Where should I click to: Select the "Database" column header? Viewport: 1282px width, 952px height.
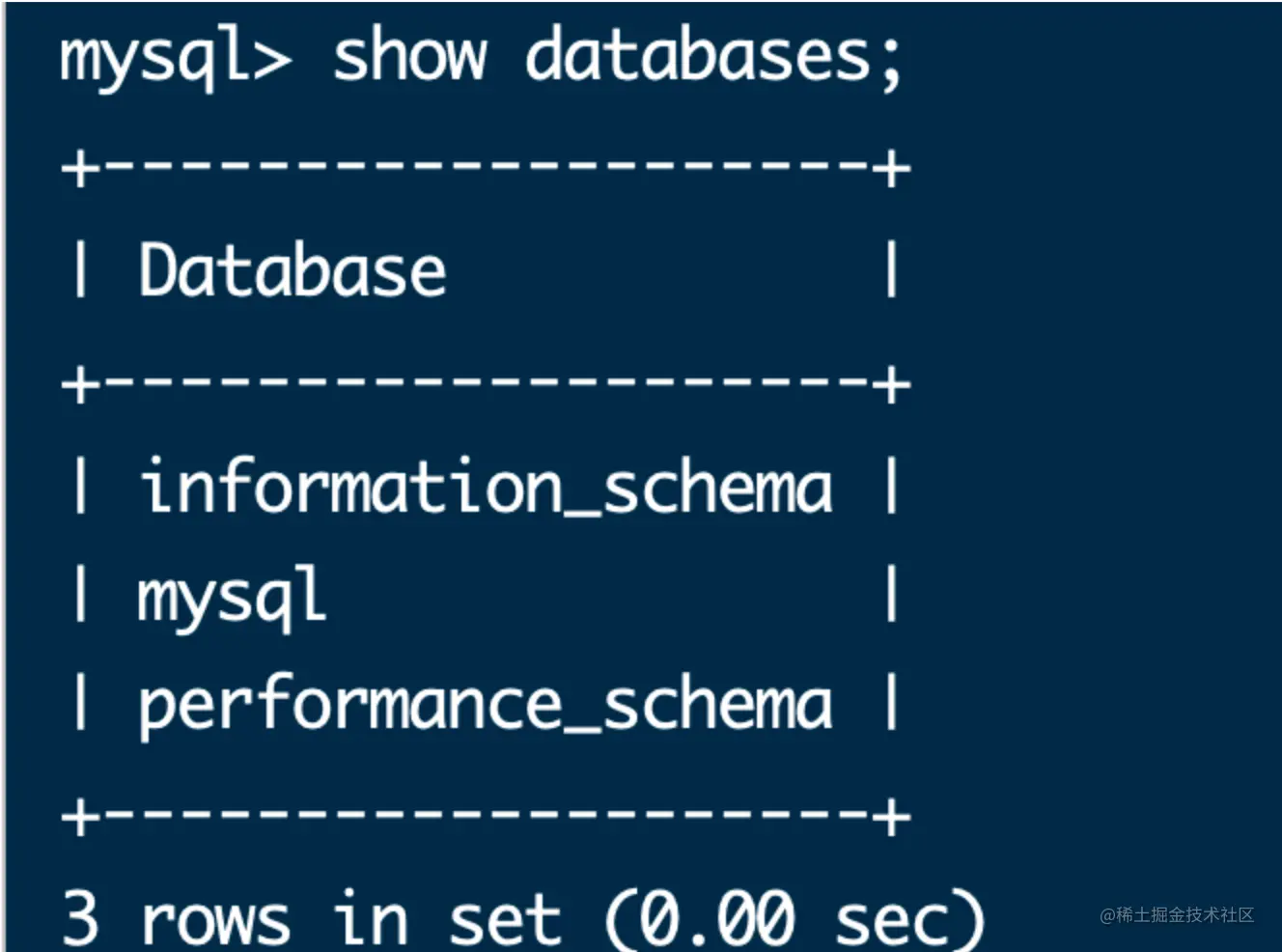click(x=292, y=270)
